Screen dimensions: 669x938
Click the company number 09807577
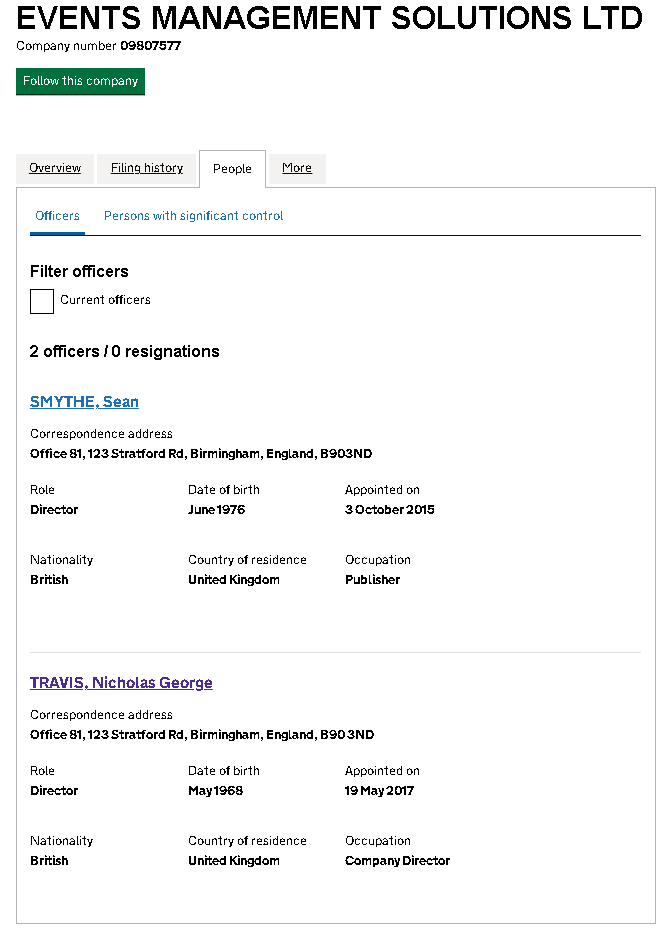(x=151, y=46)
